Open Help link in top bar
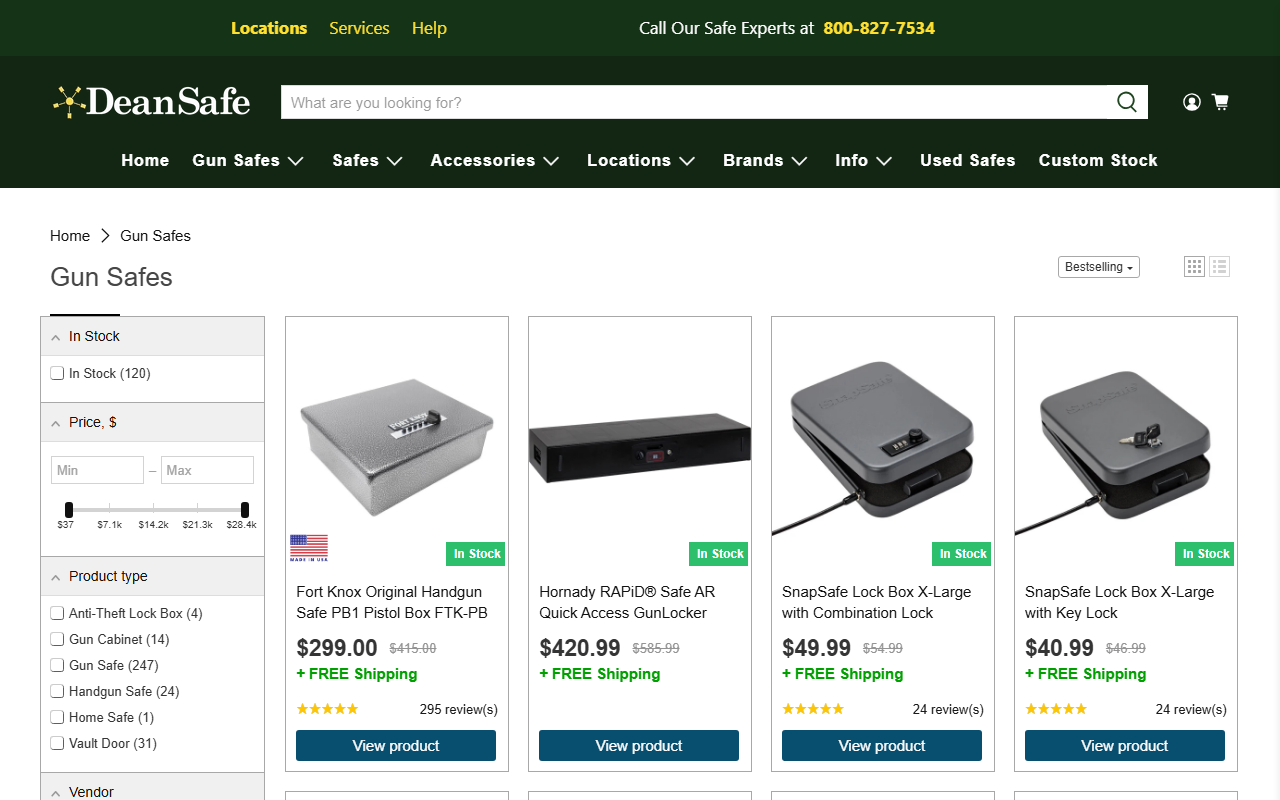Screen dimensions: 1280x800 [429, 28]
